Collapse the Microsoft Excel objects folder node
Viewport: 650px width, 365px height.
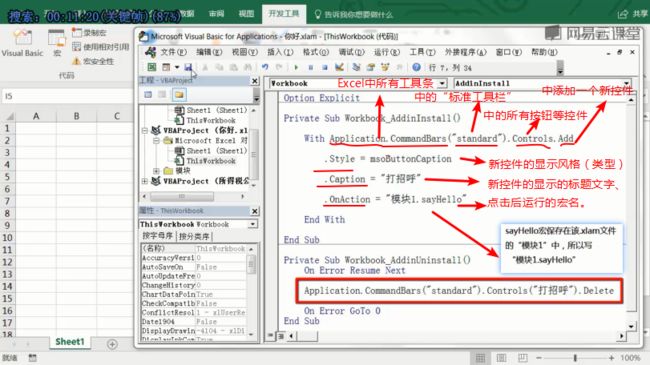click(x=156, y=141)
